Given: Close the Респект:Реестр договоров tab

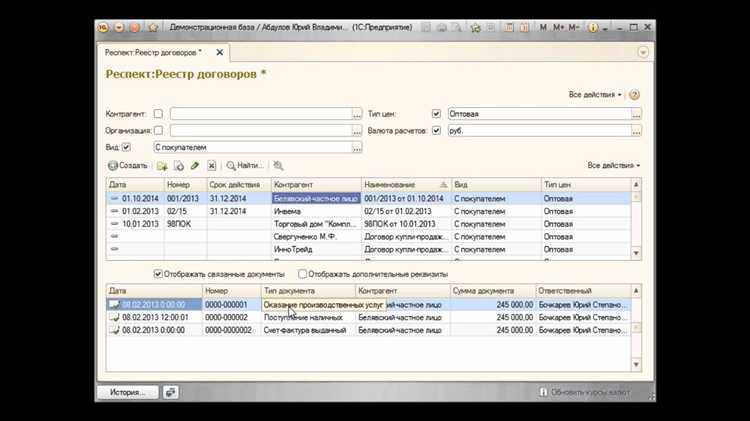Looking at the screenshot, I should [x=220, y=53].
